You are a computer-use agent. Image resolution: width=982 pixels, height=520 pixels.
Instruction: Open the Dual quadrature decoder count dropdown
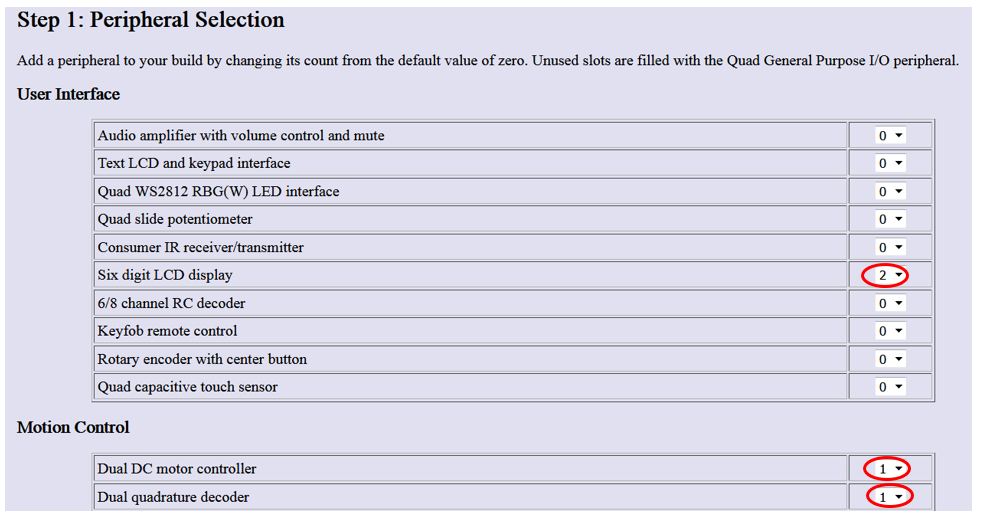890,496
